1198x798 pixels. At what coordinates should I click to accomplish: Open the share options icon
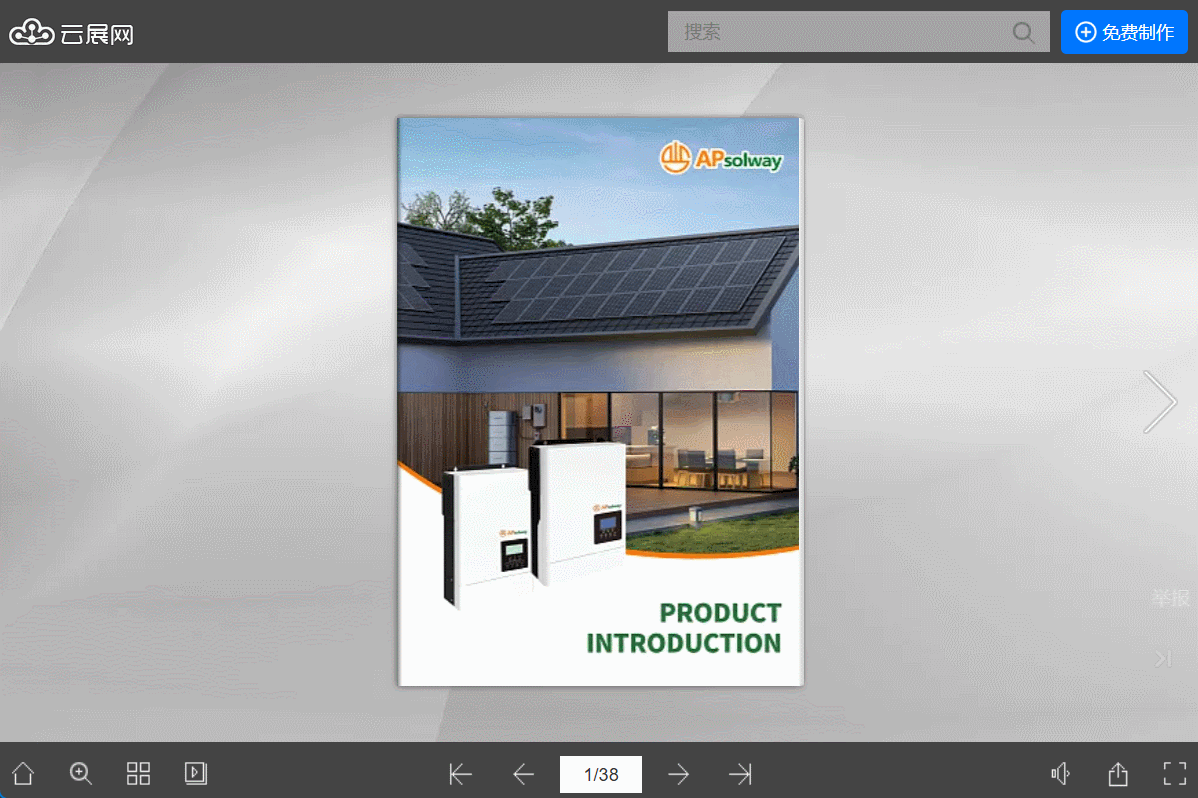coord(1118,773)
